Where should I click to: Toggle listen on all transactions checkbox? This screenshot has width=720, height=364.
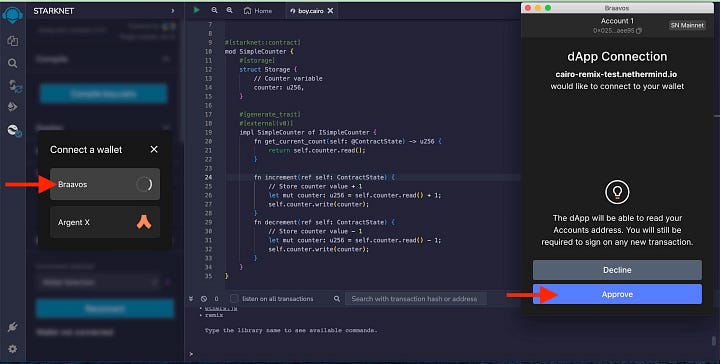234,299
